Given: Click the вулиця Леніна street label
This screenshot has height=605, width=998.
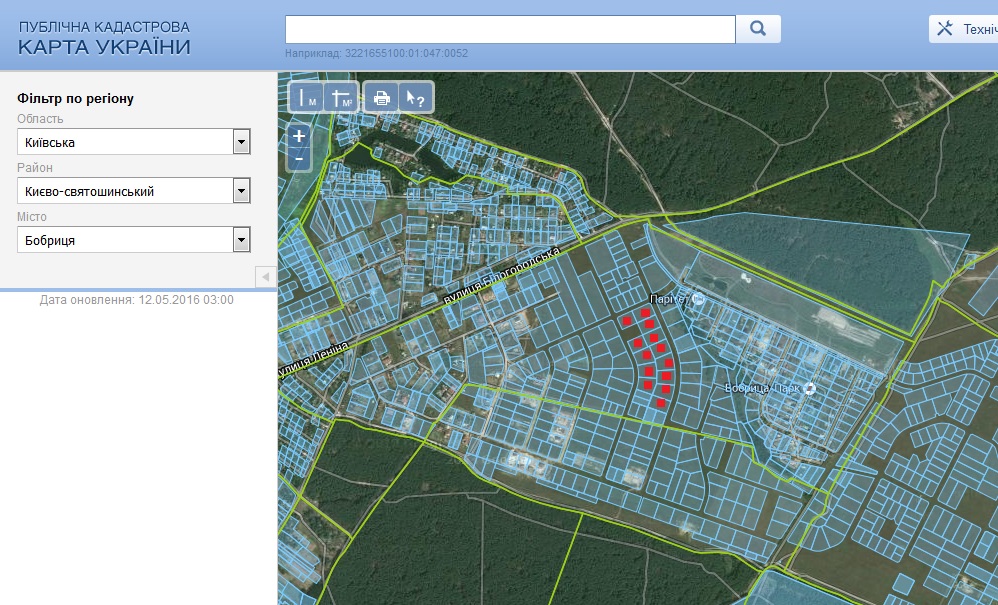Looking at the screenshot, I should pos(313,360).
